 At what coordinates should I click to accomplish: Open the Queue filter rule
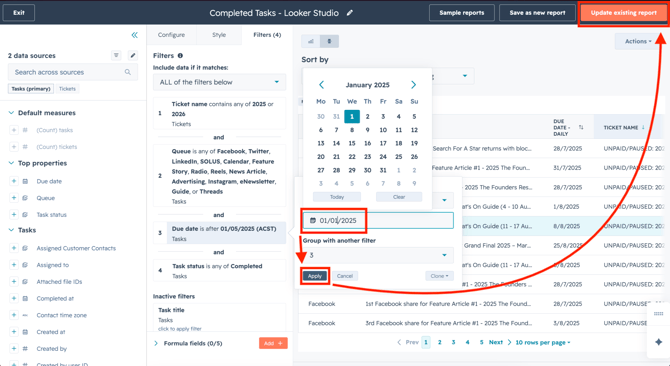(220, 176)
